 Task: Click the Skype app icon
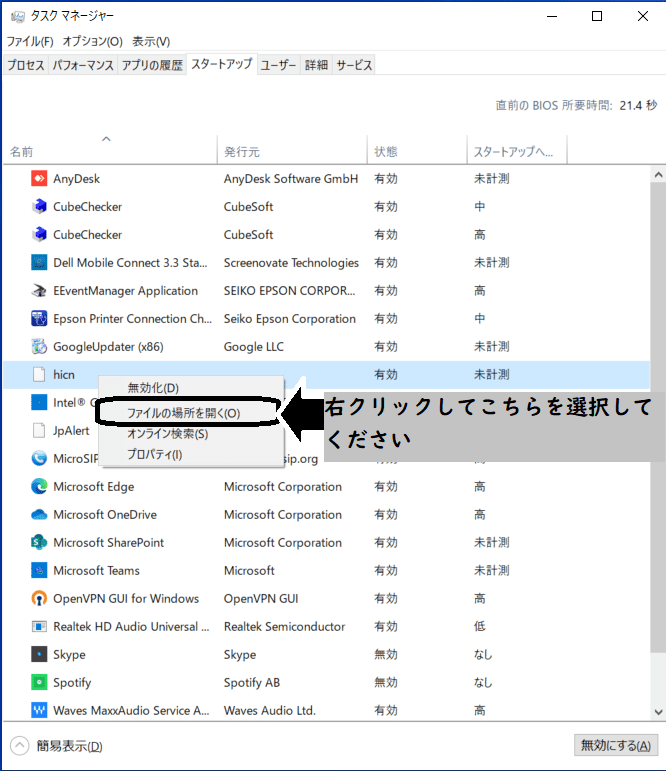pyautogui.click(x=39, y=654)
